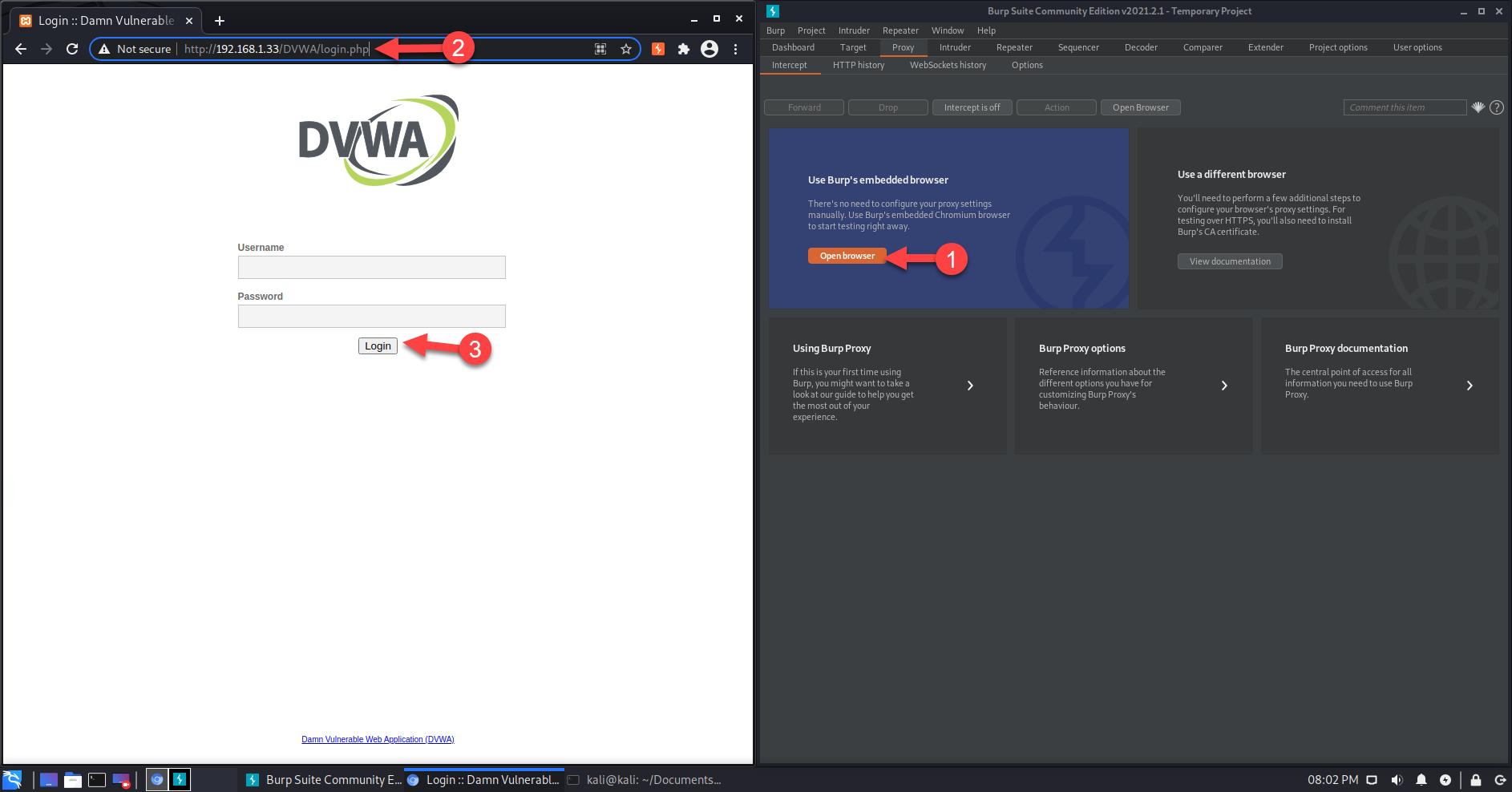Viewport: 1512px width, 792px height.
Task: Open the Proxy Options sub-tab
Action: click(1027, 65)
